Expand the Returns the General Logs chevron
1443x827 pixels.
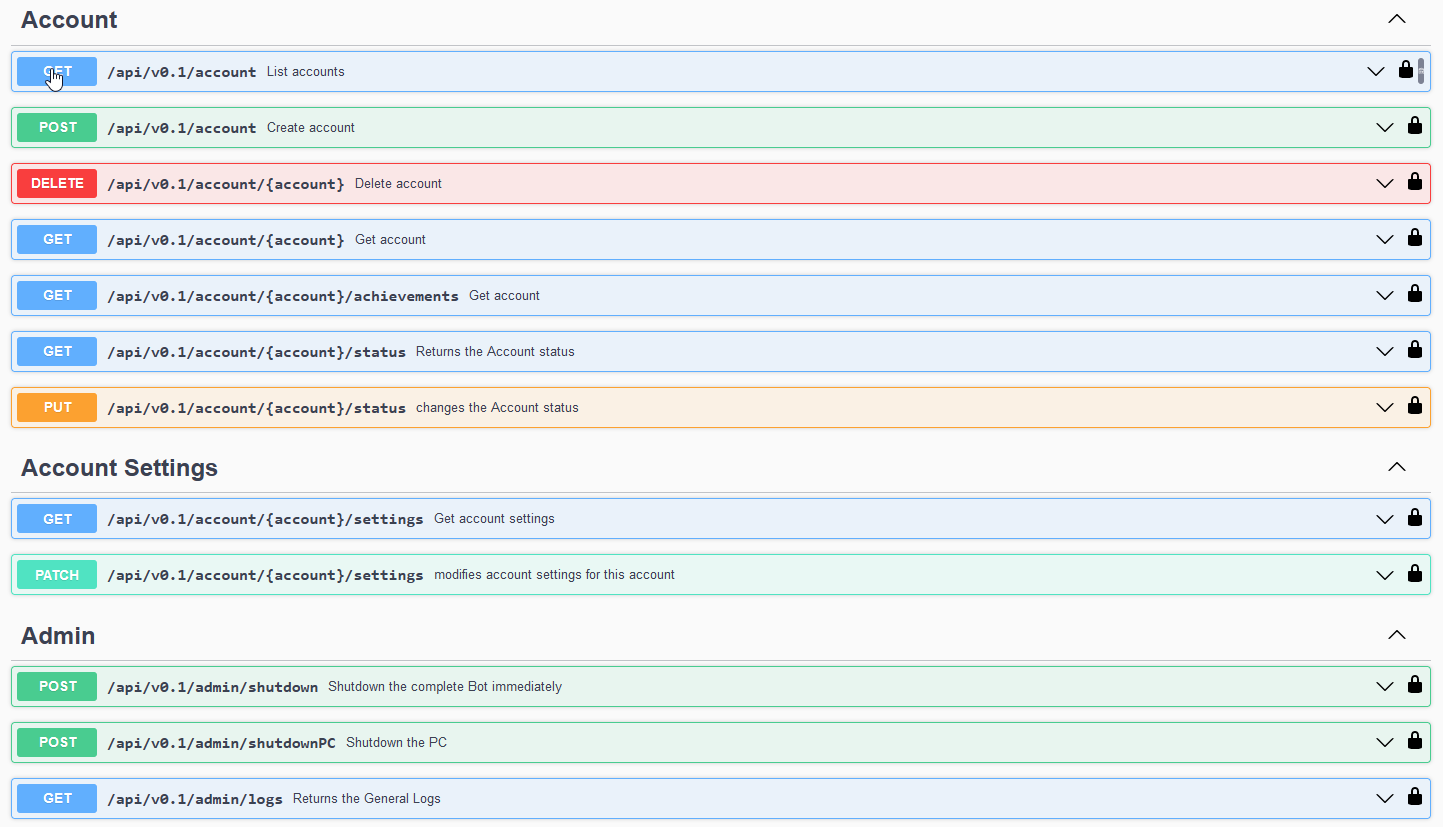pos(1385,799)
